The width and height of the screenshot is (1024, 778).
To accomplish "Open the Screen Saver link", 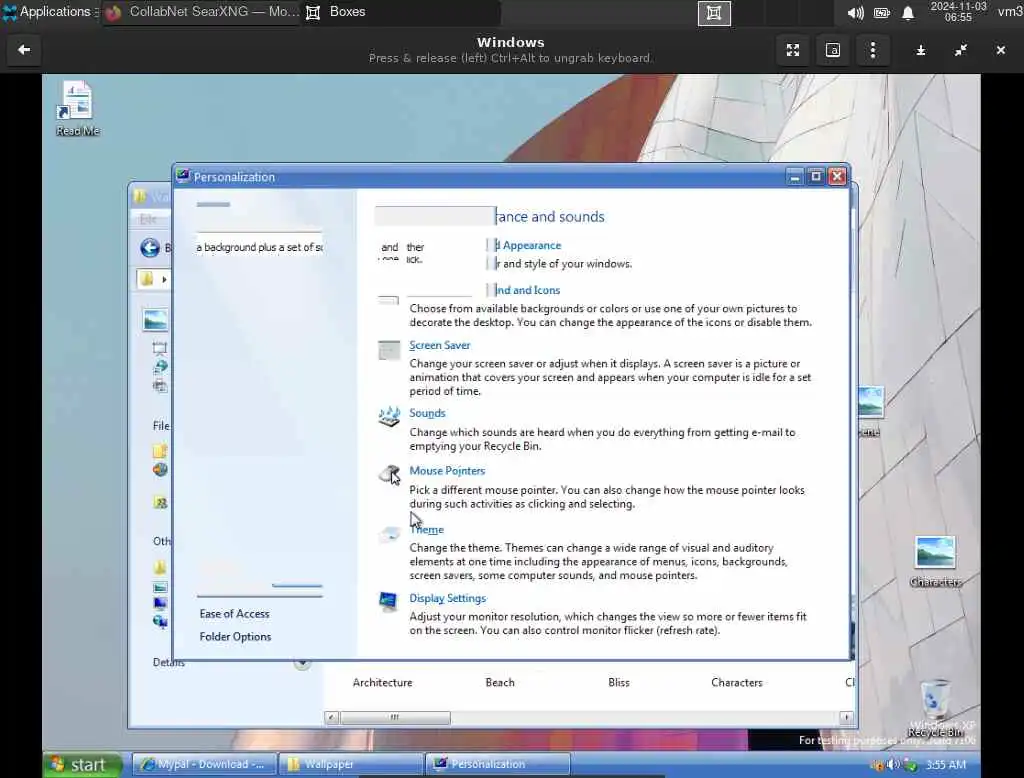I will (440, 345).
